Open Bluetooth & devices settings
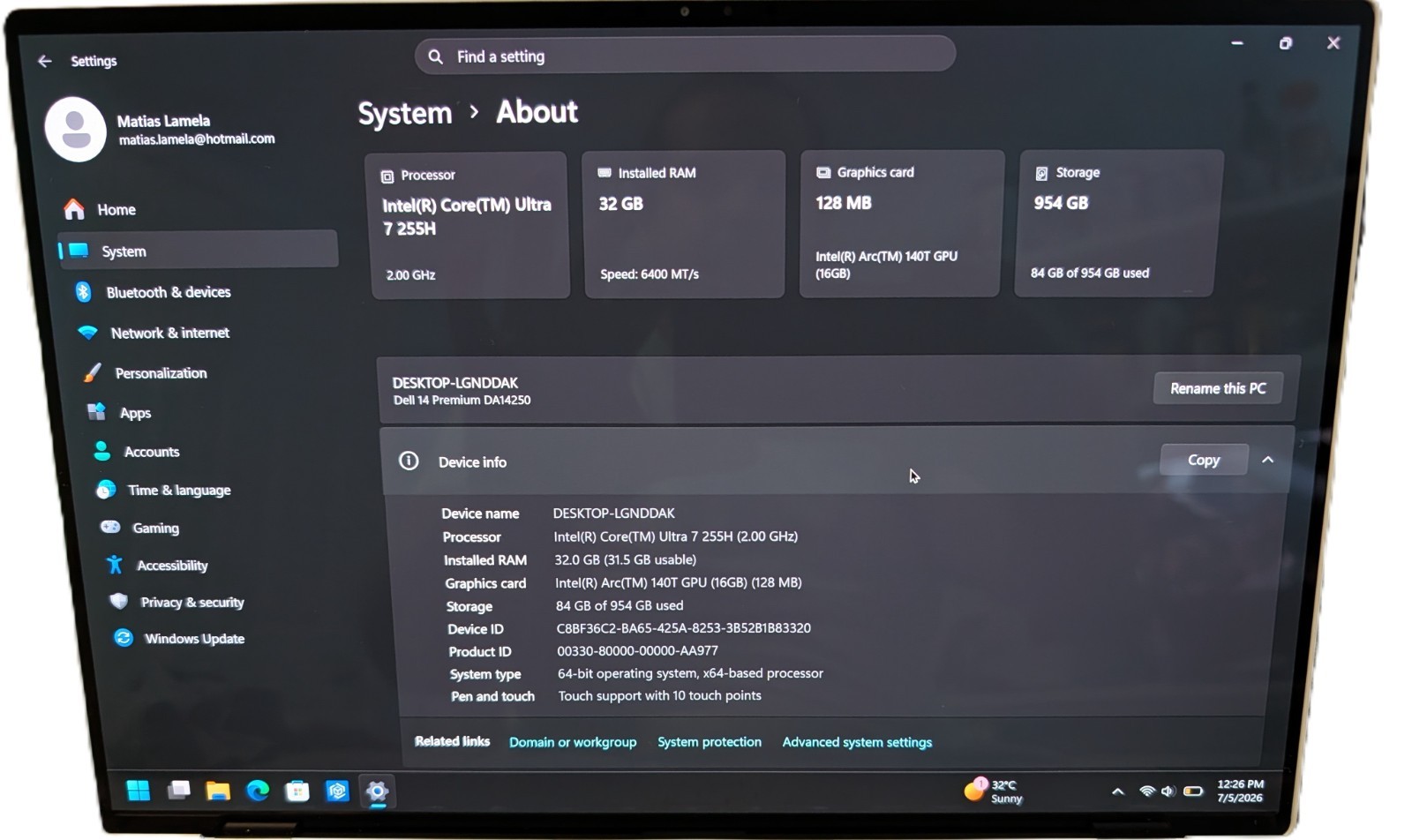 [x=168, y=292]
